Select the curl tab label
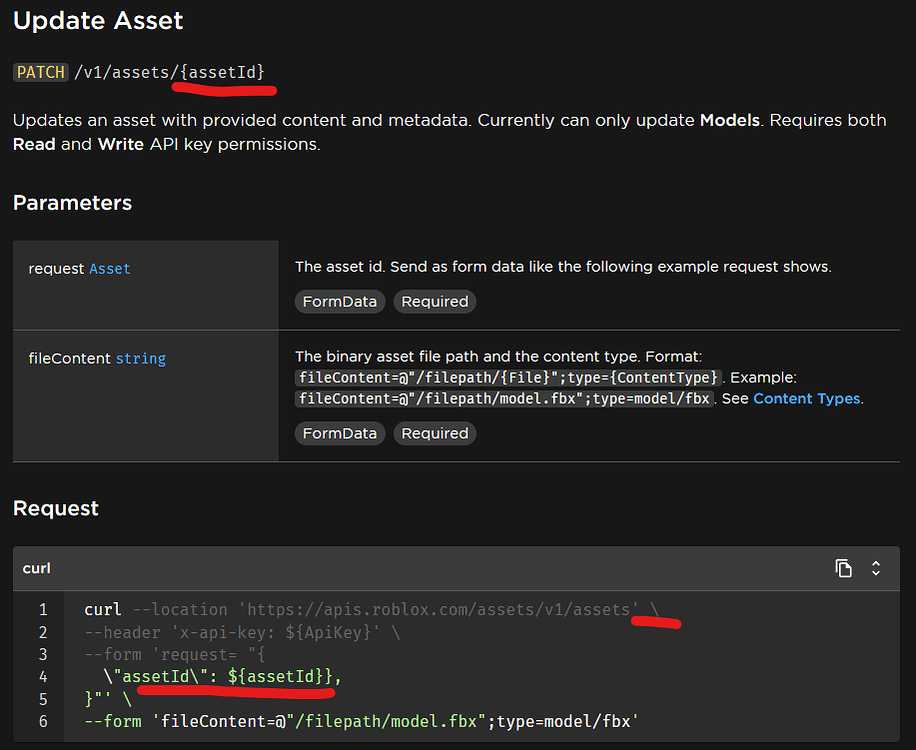The width and height of the screenshot is (916, 750). coord(37,568)
